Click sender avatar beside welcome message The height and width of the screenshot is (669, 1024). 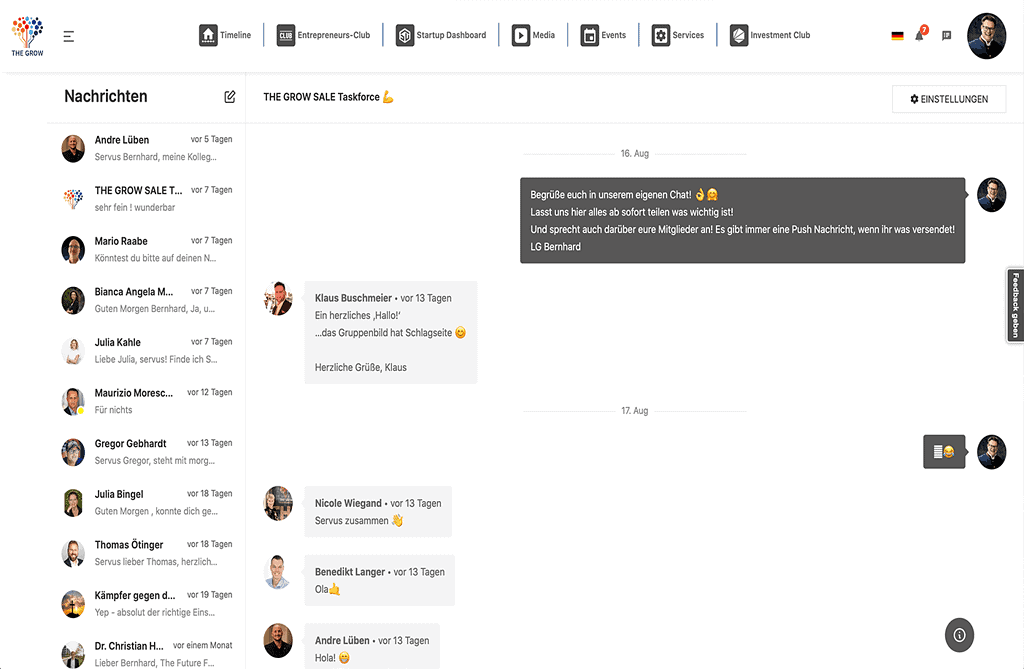991,195
